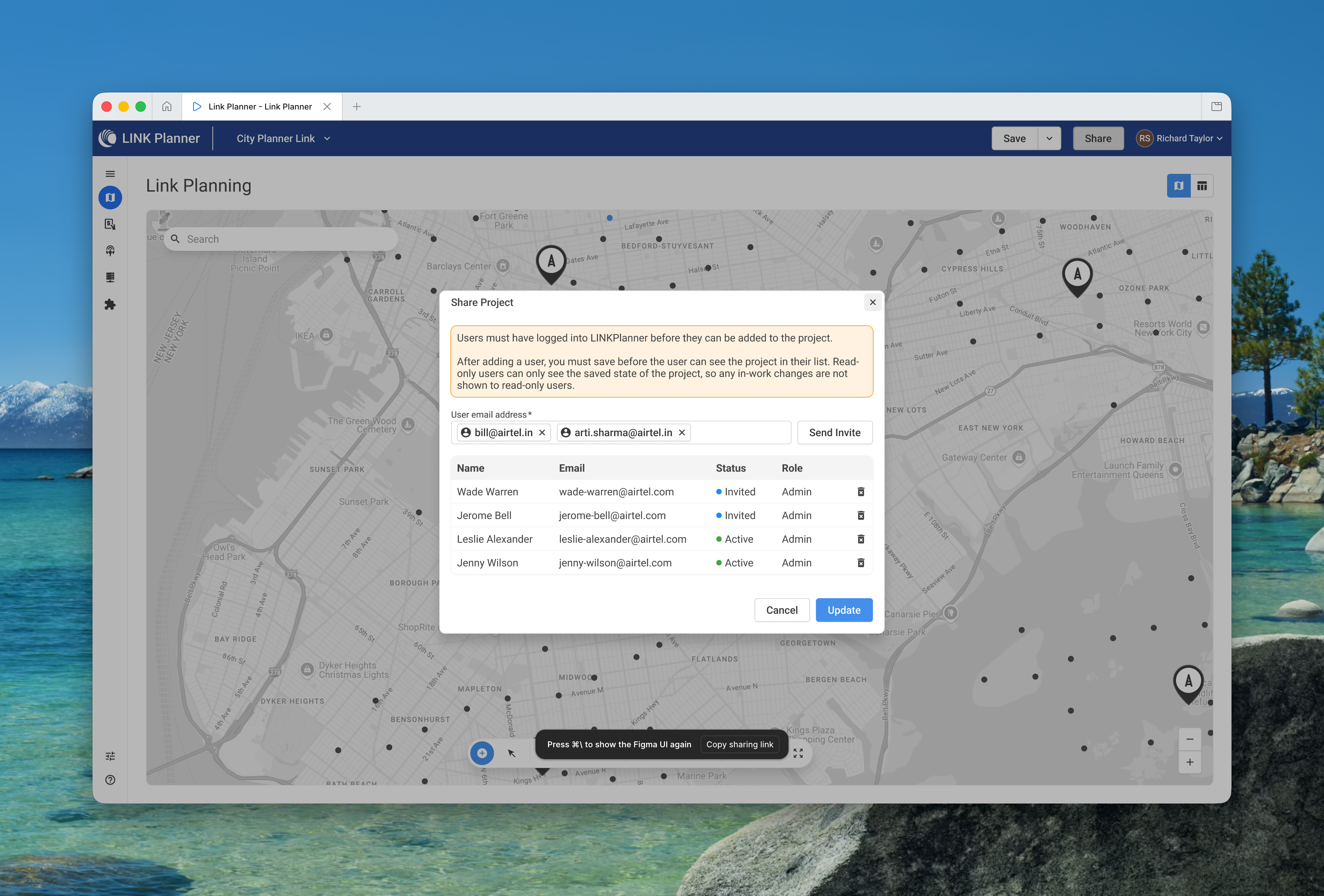The height and width of the screenshot is (896, 1324).
Task: Click the Wade Warren name cell
Action: (x=487, y=492)
